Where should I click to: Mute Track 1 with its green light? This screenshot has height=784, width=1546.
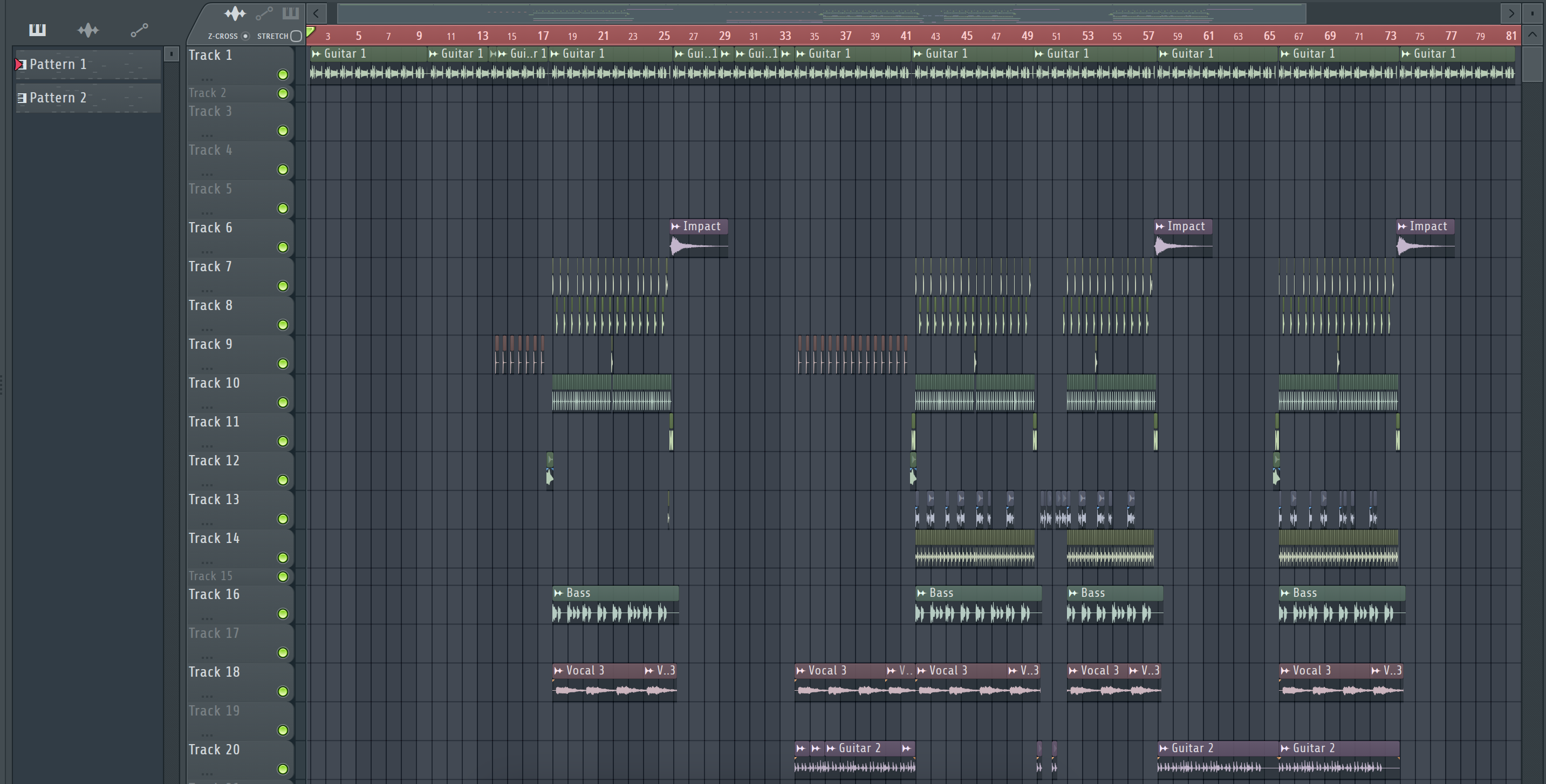[x=283, y=74]
